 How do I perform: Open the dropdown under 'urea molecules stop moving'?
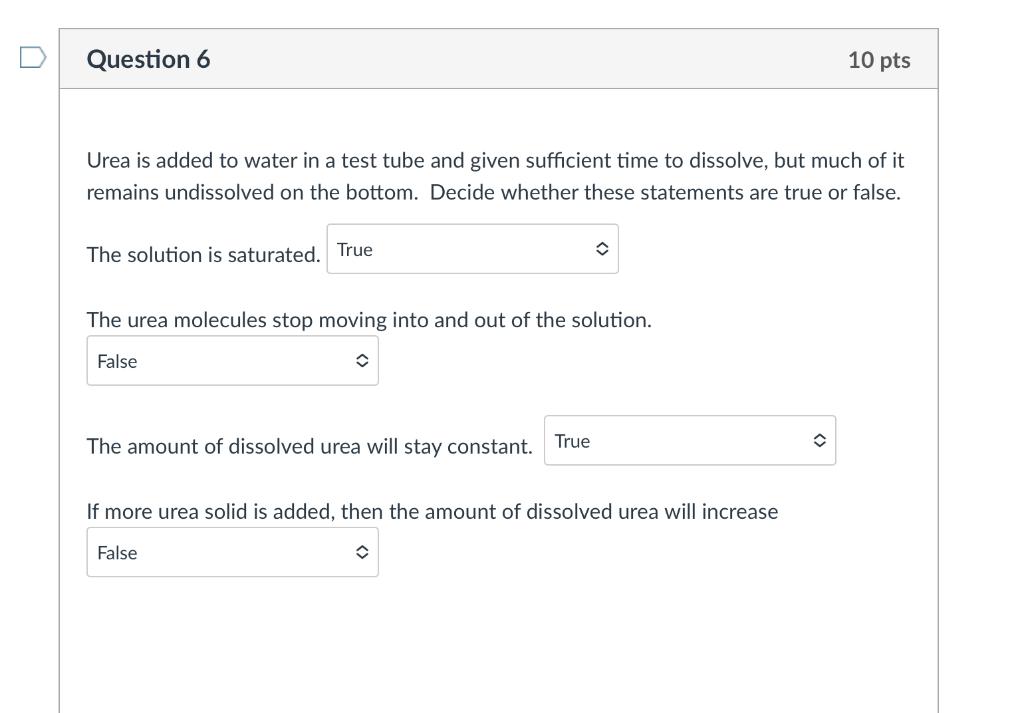232,360
